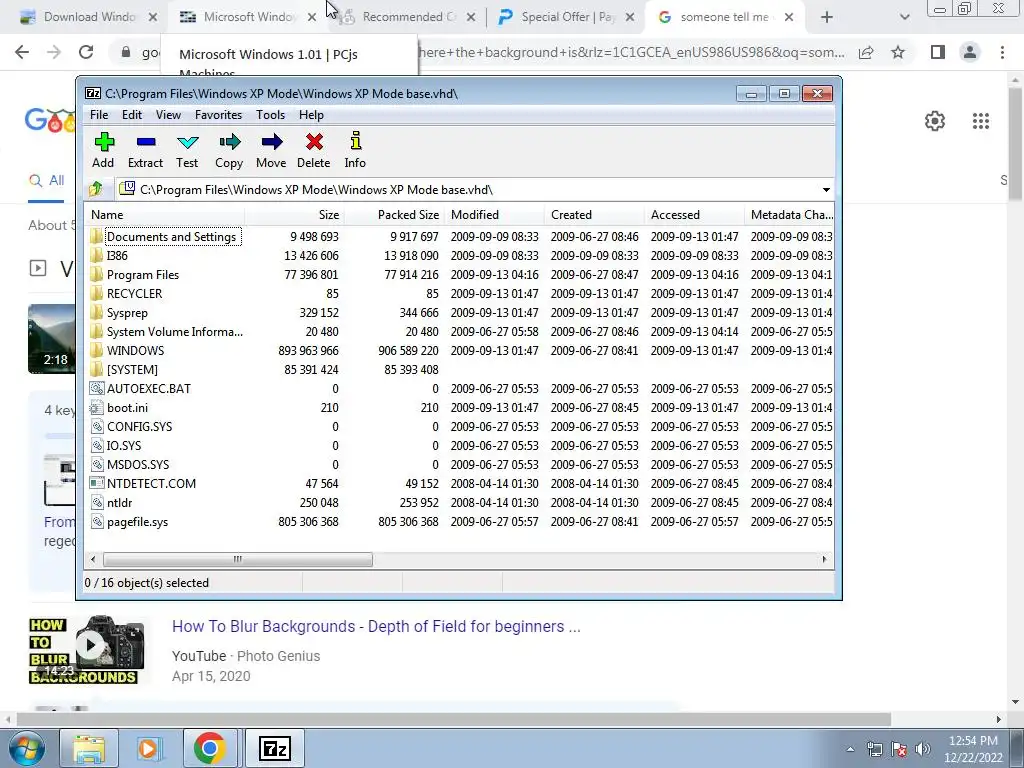Open How To Blur Backgrounds link

pyautogui.click(x=376, y=626)
